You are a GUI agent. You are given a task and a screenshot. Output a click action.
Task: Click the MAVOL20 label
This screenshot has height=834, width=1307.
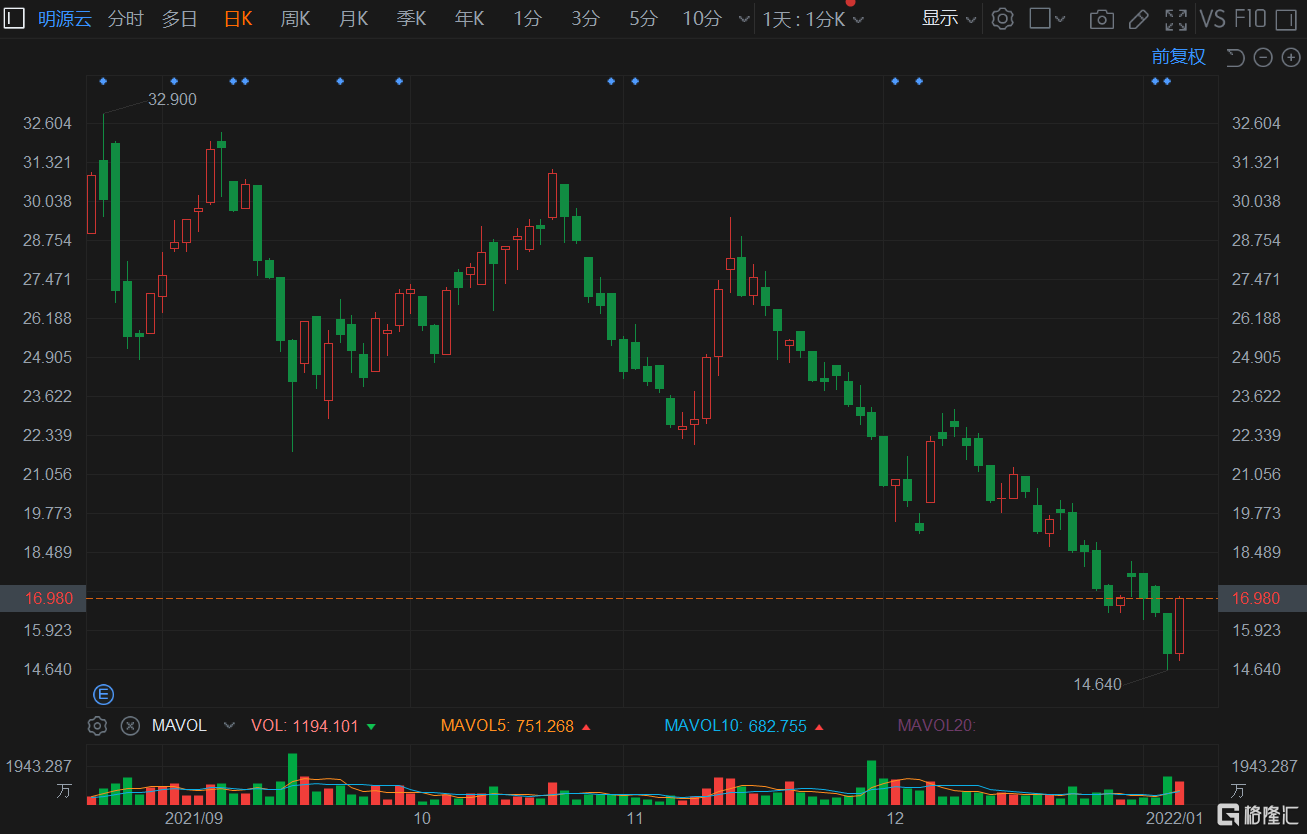pyautogui.click(x=937, y=726)
